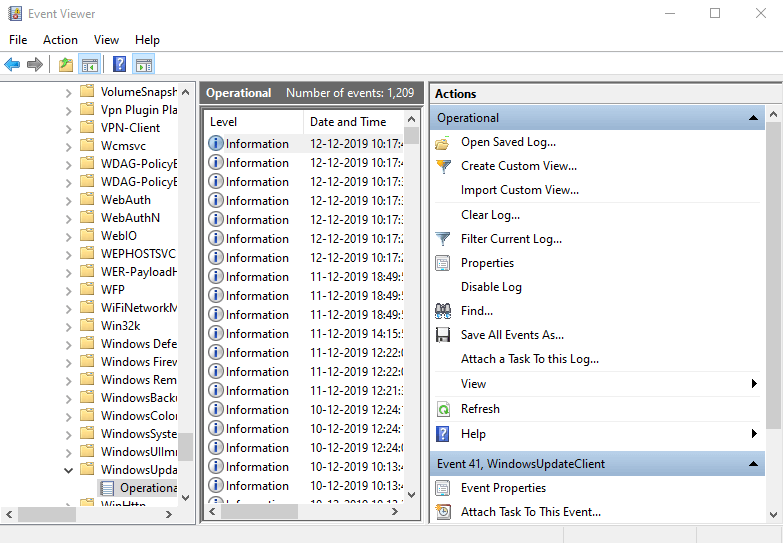Collapse the Operational actions section
Screen dimensions: 783x543
(x=753, y=118)
